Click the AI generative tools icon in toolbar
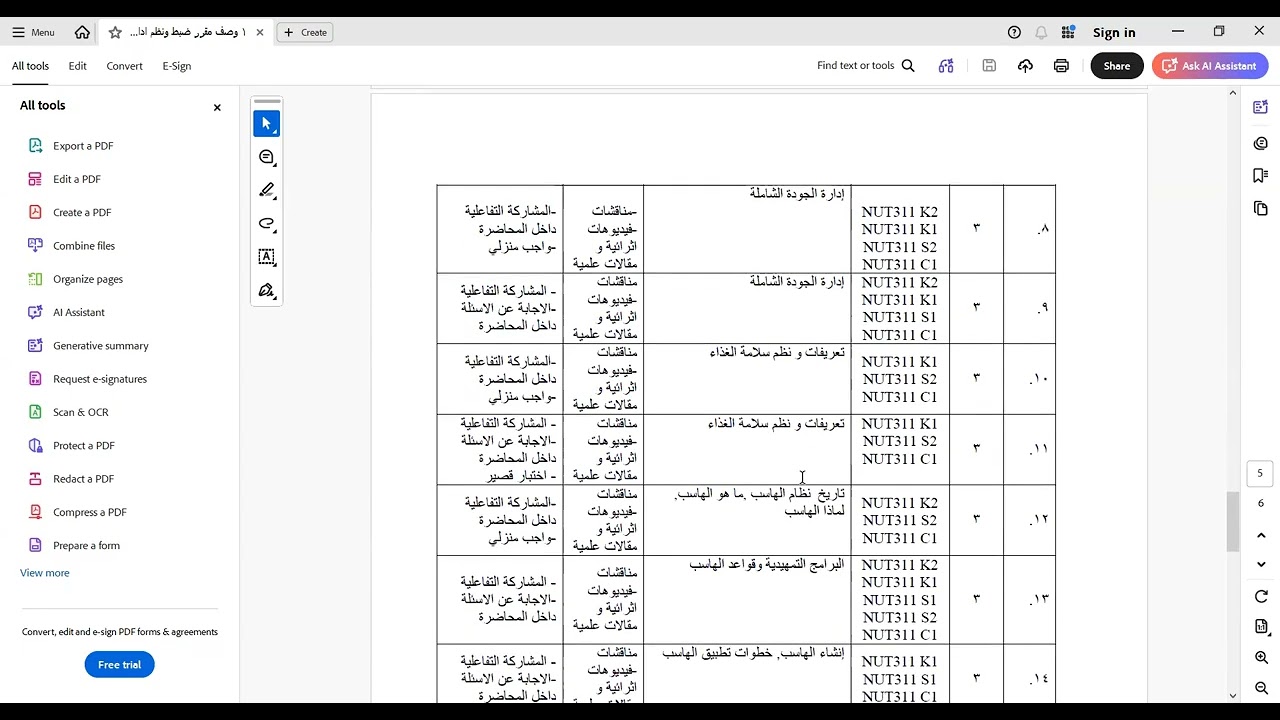The width and height of the screenshot is (1280, 720). (946, 66)
